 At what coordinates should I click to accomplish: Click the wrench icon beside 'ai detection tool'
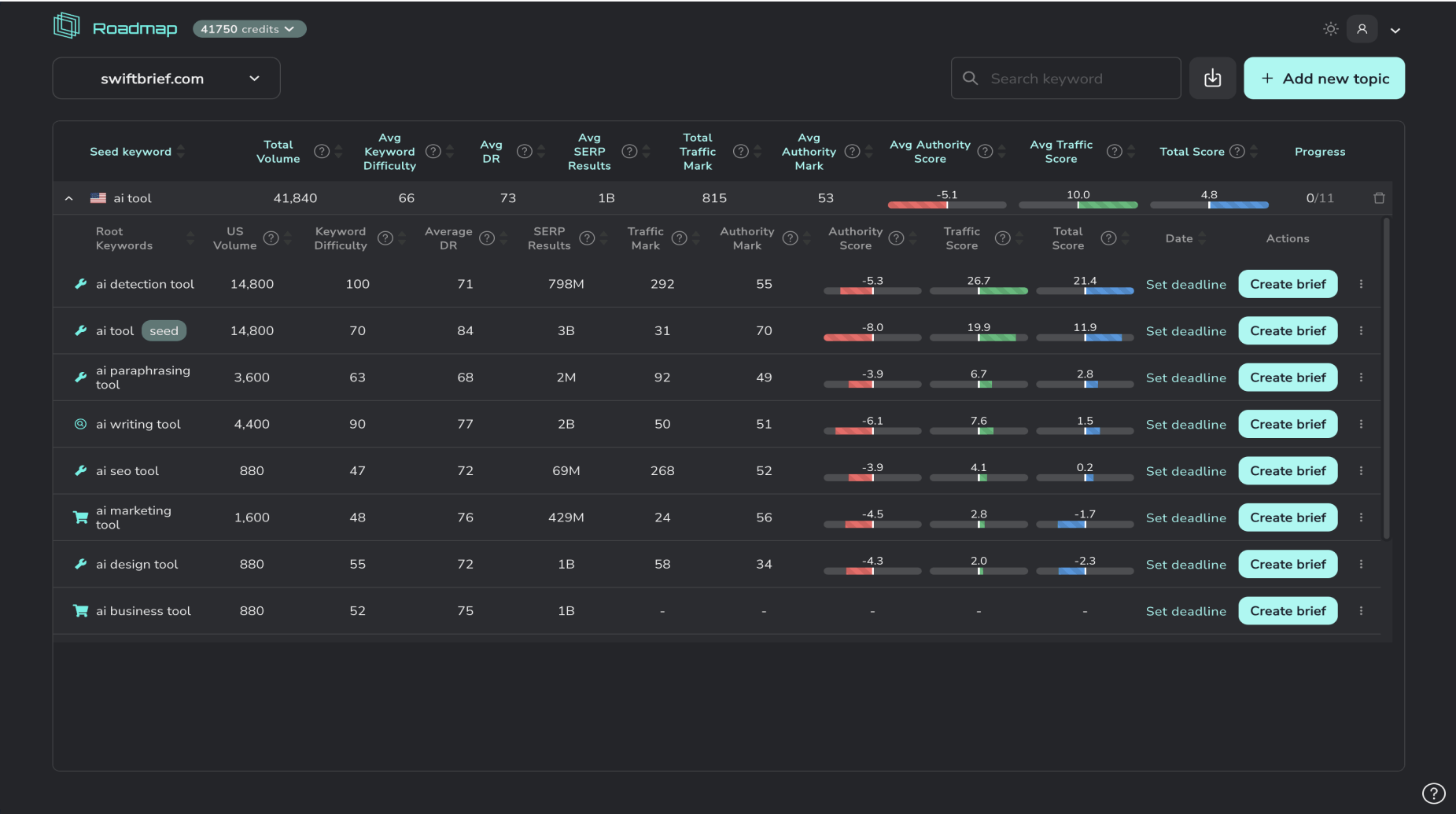80,284
